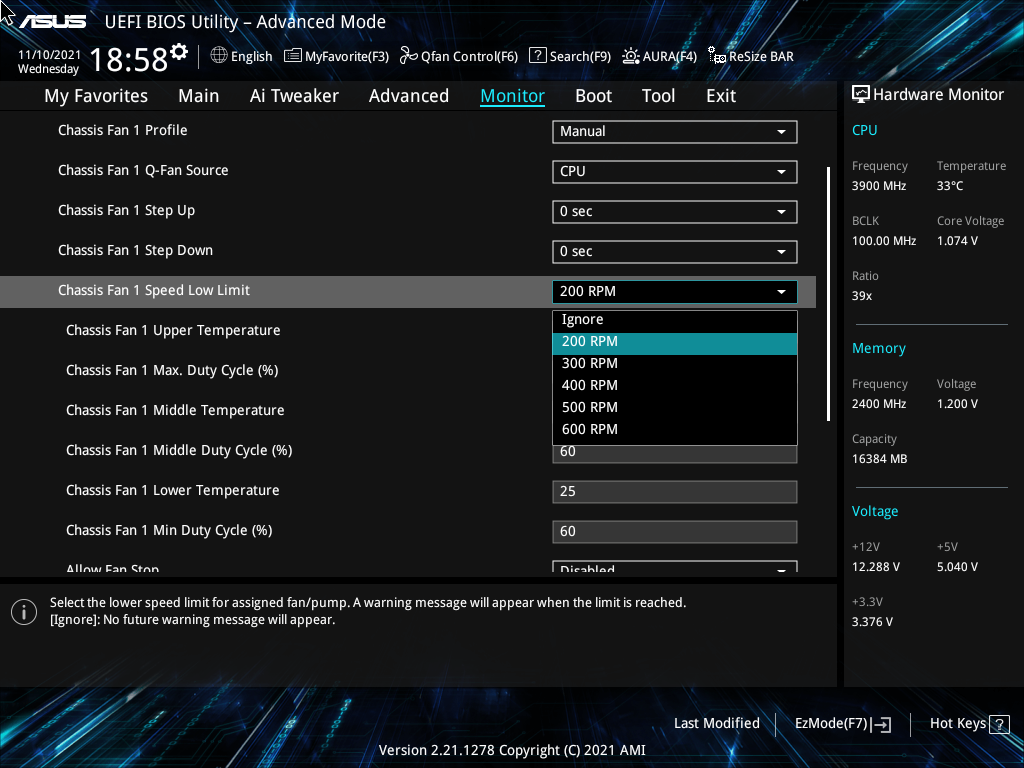Select the Monitor tab
The height and width of the screenshot is (768, 1024).
point(513,96)
